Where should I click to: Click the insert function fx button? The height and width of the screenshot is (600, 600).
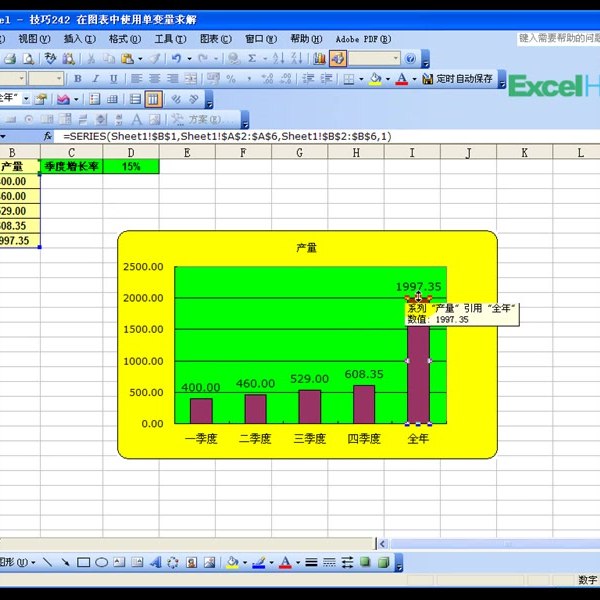[x=47, y=136]
